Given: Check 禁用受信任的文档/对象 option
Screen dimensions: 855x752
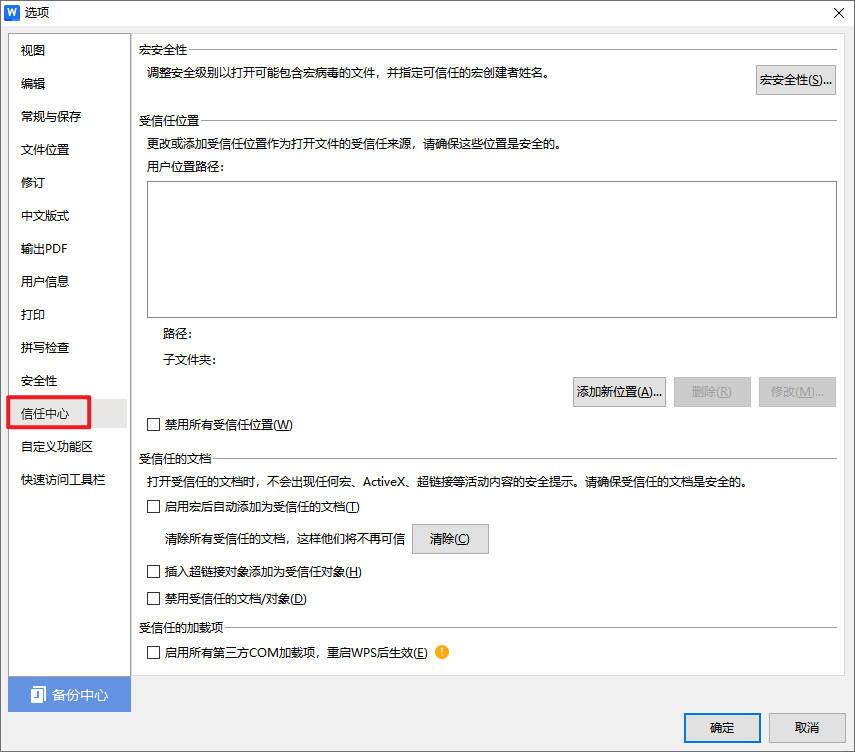Looking at the screenshot, I should [155, 598].
